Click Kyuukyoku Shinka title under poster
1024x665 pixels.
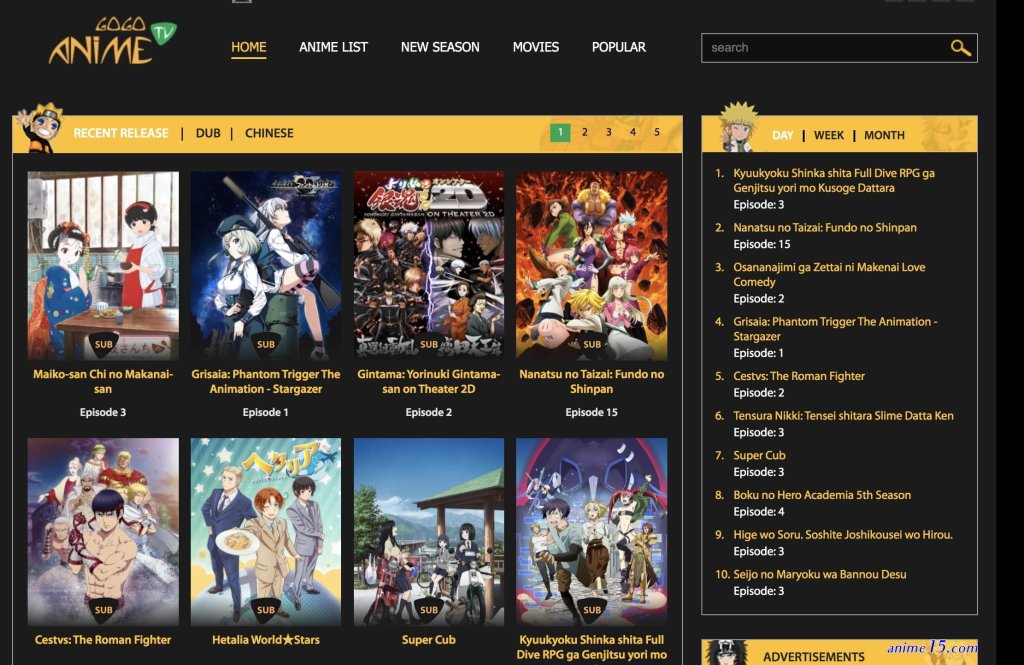pyautogui.click(x=592, y=647)
